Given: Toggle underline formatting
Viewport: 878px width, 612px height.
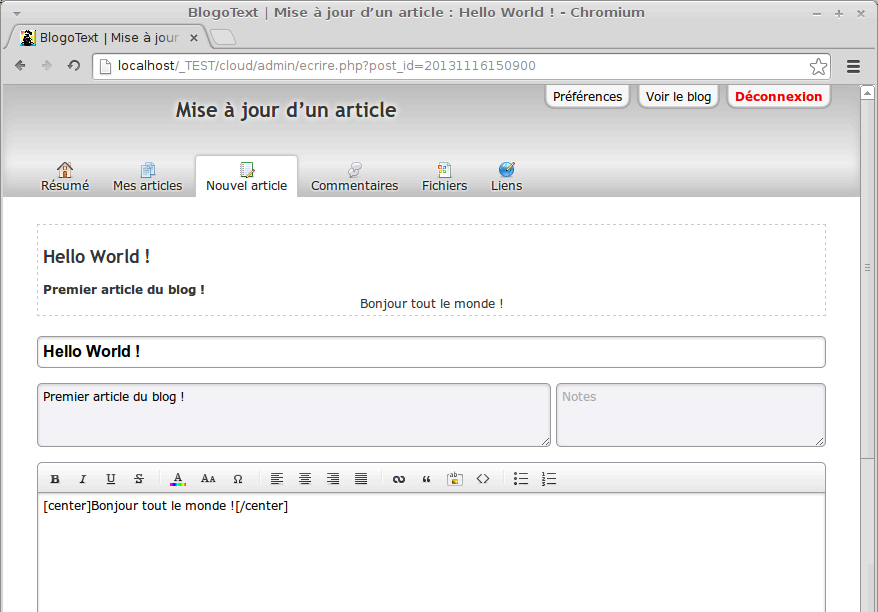Looking at the screenshot, I should tap(111, 479).
